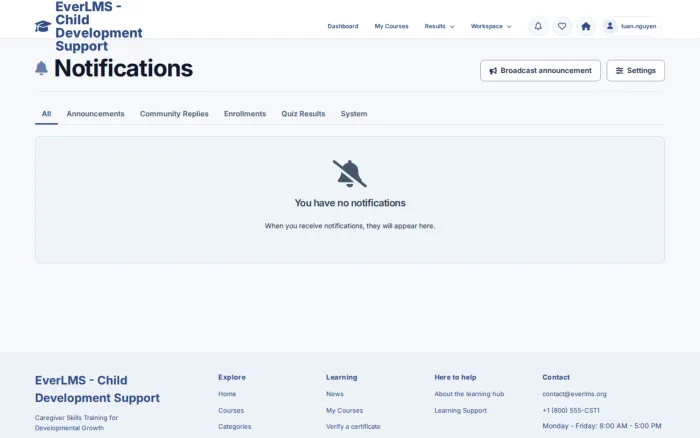Screen dimensions: 700x438
Task: Switch to the Community Replies tab
Action: coord(174,114)
